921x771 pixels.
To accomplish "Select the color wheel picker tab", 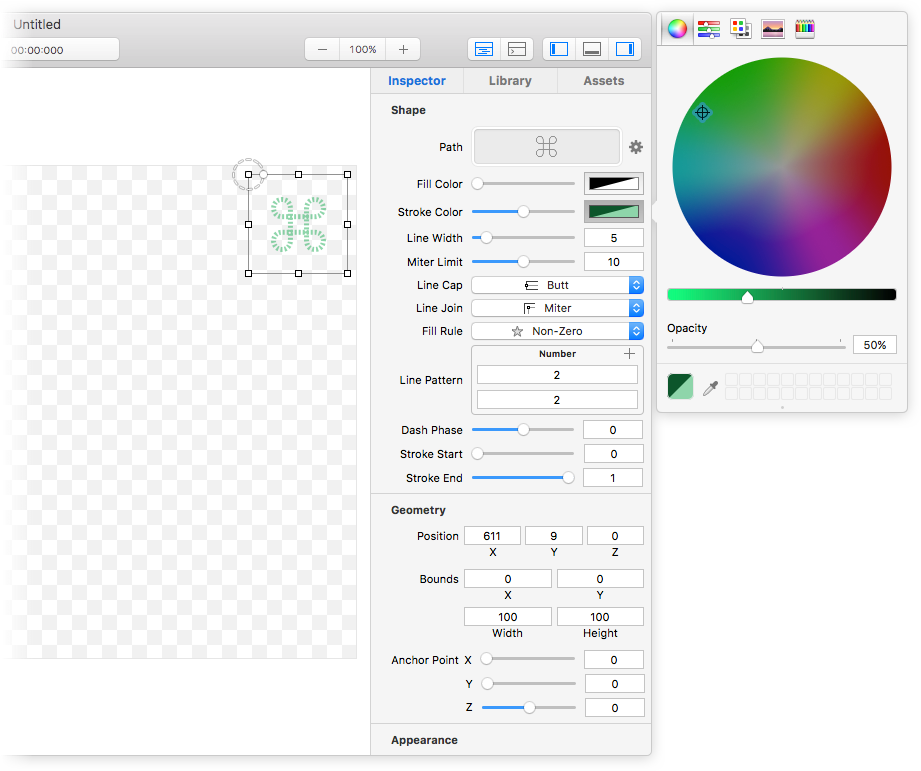I will click(677, 28).
